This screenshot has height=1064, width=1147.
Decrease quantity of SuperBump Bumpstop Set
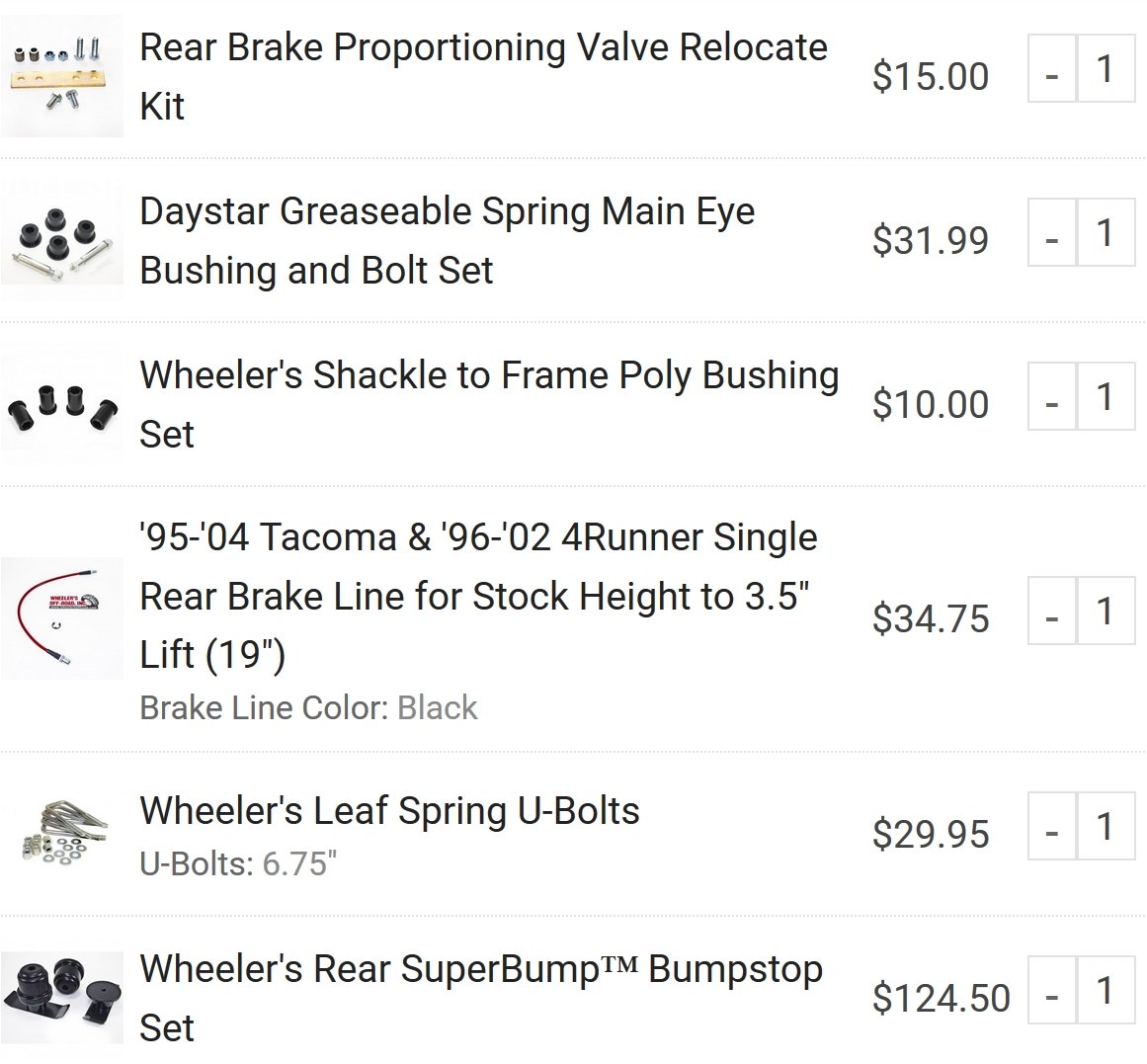pyautogui.click(x=1052, y=990)
